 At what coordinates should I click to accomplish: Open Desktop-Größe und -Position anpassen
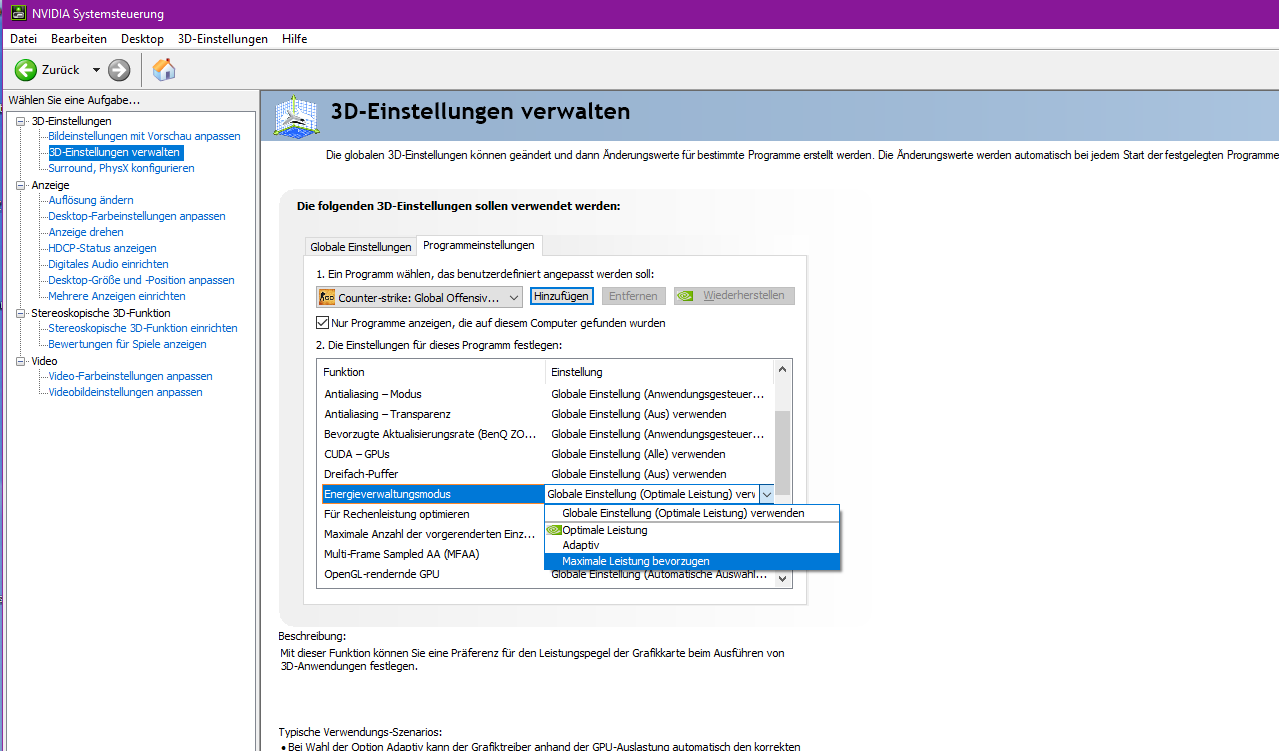[141, 280]
